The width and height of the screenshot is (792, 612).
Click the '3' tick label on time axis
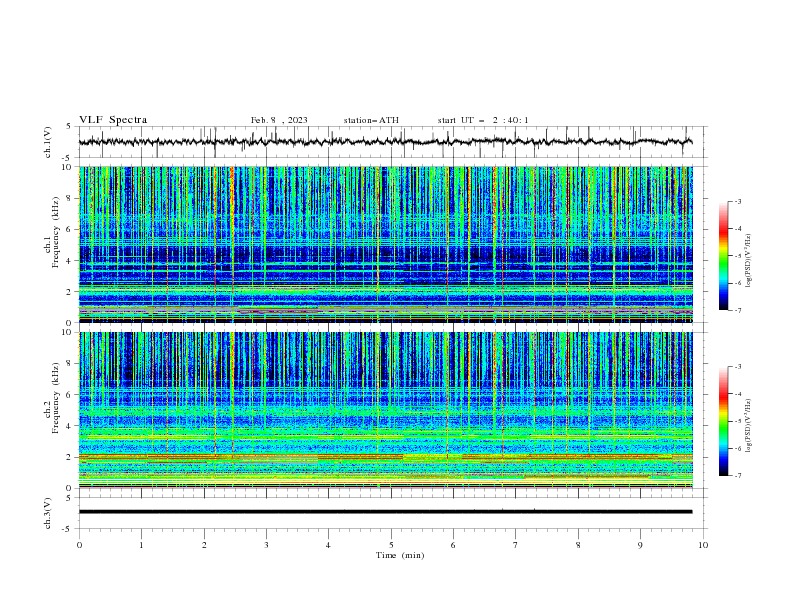point(266,545)
